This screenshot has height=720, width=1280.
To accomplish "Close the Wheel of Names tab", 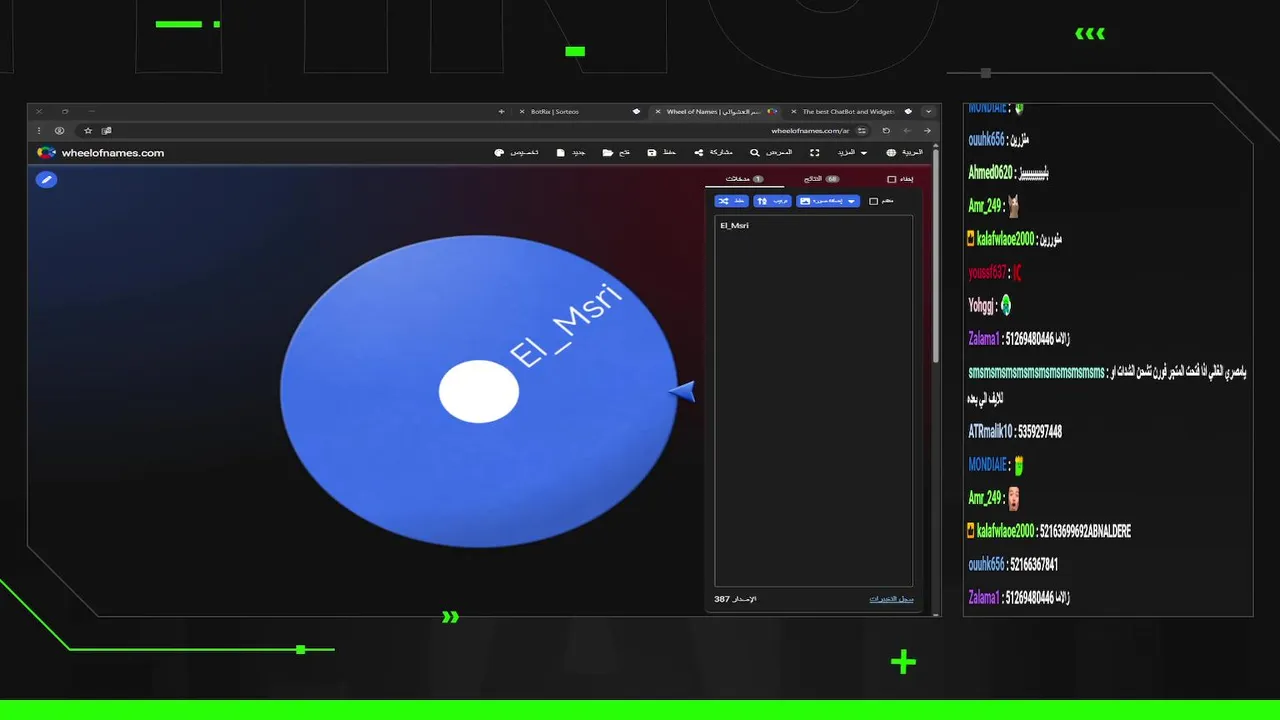I will (x=657, y=111).
